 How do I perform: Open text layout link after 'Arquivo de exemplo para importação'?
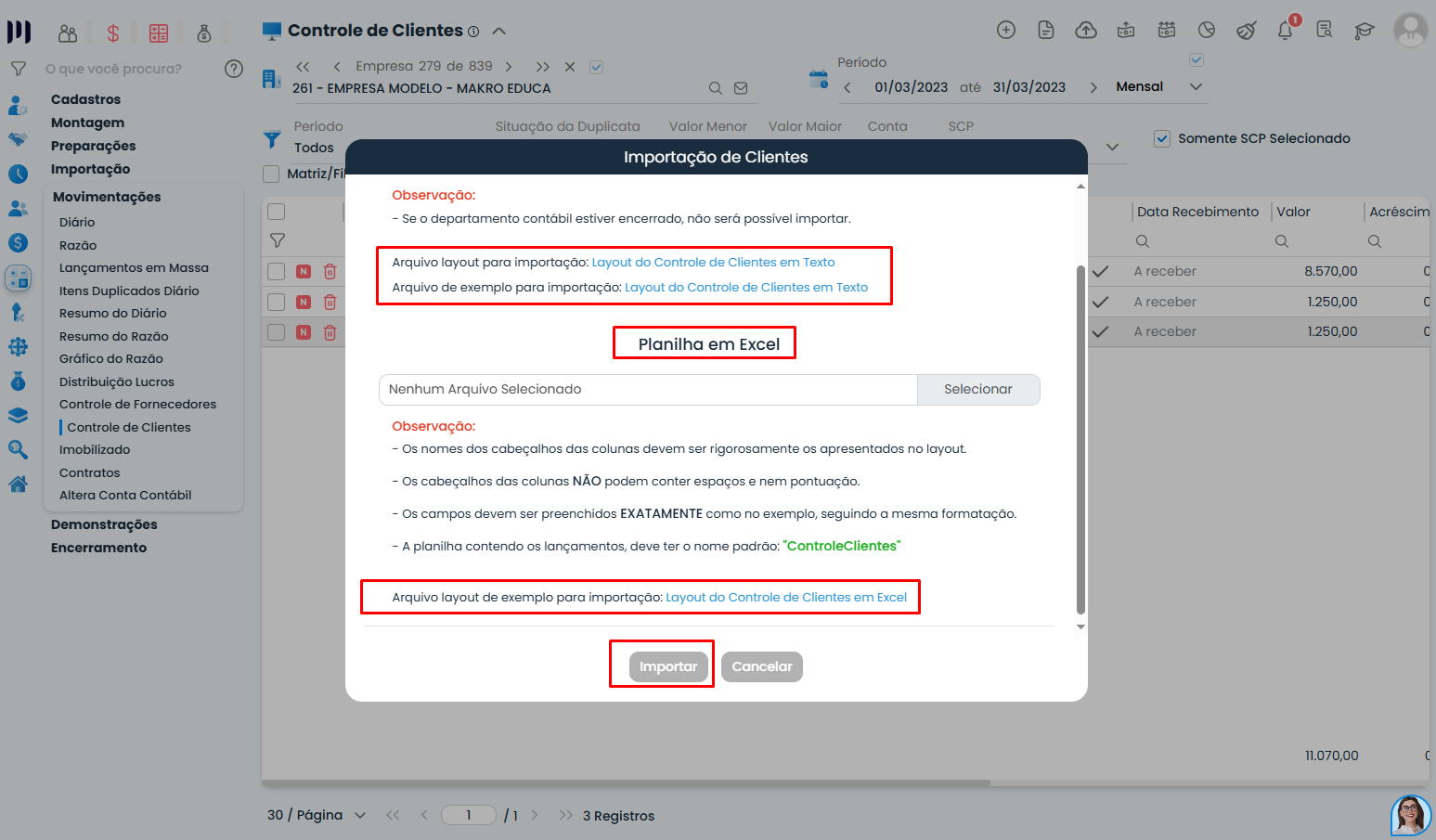[x=746, y=287]
